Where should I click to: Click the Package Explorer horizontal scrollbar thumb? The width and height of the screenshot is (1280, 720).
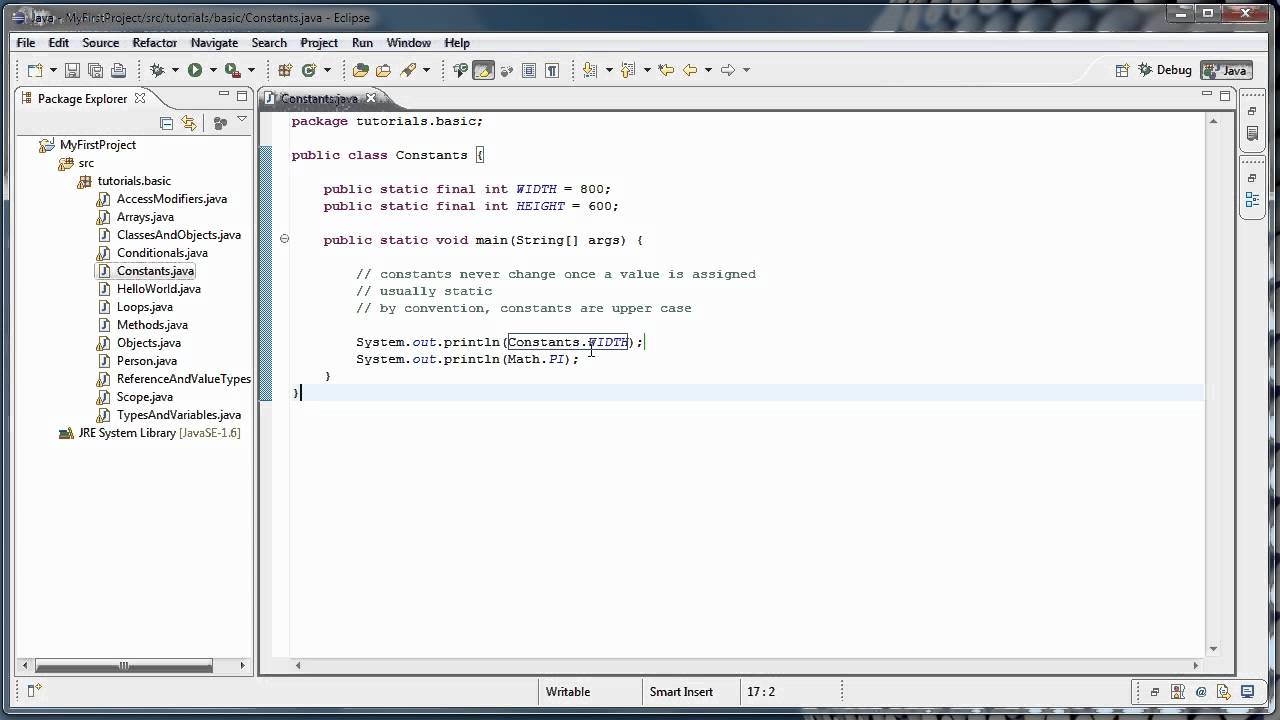(x=124, y=665)
